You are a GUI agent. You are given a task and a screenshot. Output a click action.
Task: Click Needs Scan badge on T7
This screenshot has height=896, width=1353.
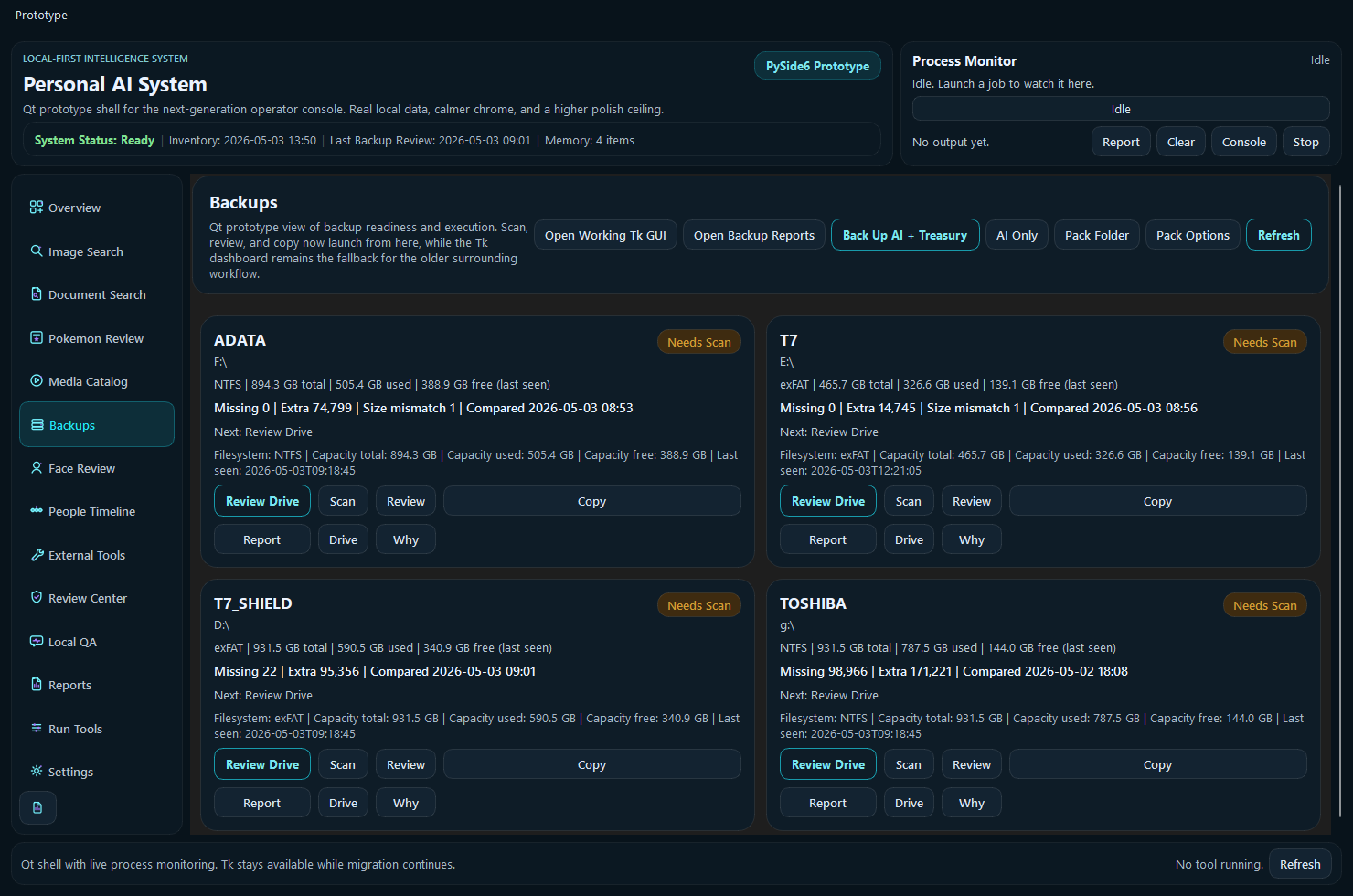click(1265, 342)
